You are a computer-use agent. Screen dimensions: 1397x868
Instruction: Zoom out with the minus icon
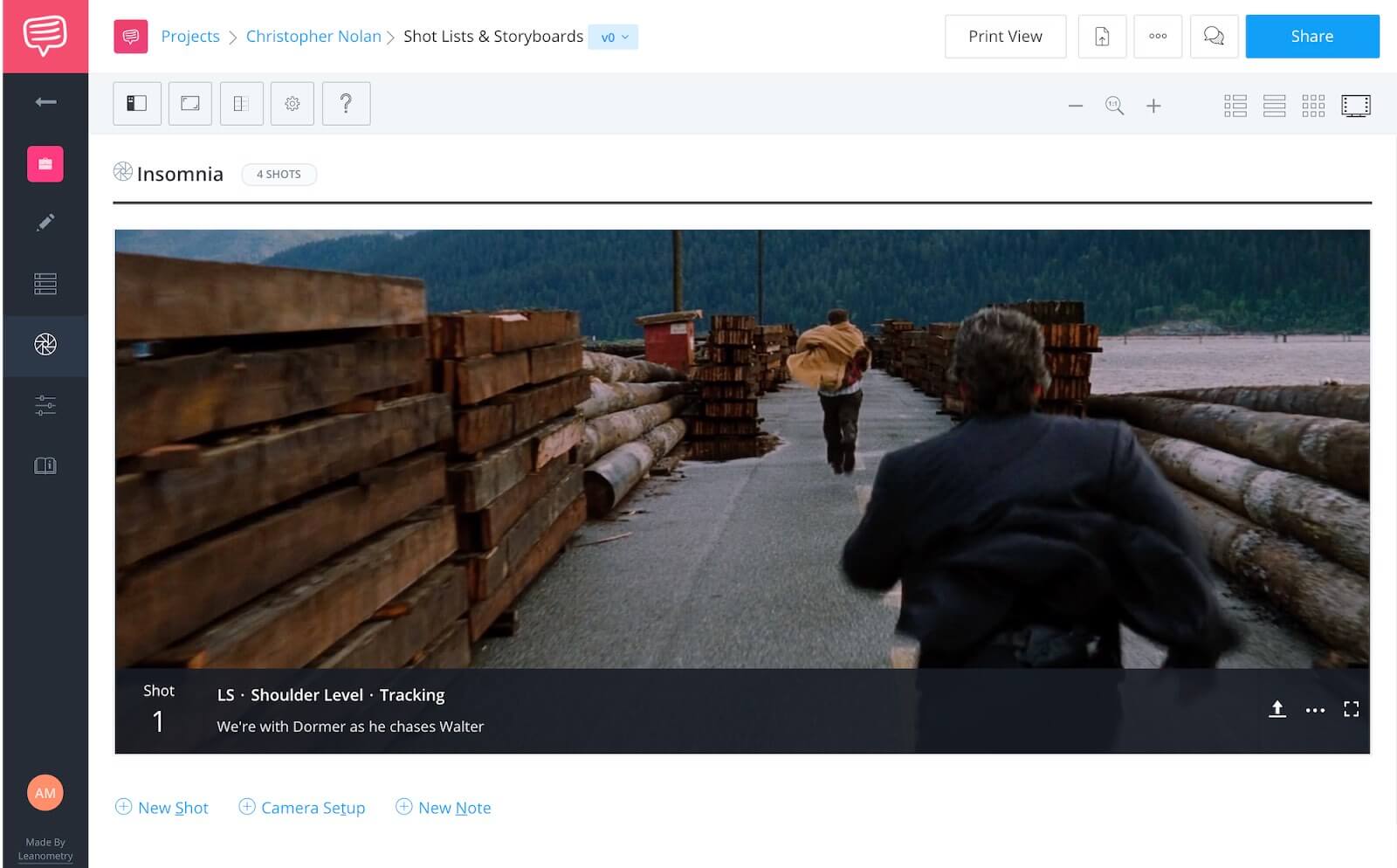coord(1076,106)
